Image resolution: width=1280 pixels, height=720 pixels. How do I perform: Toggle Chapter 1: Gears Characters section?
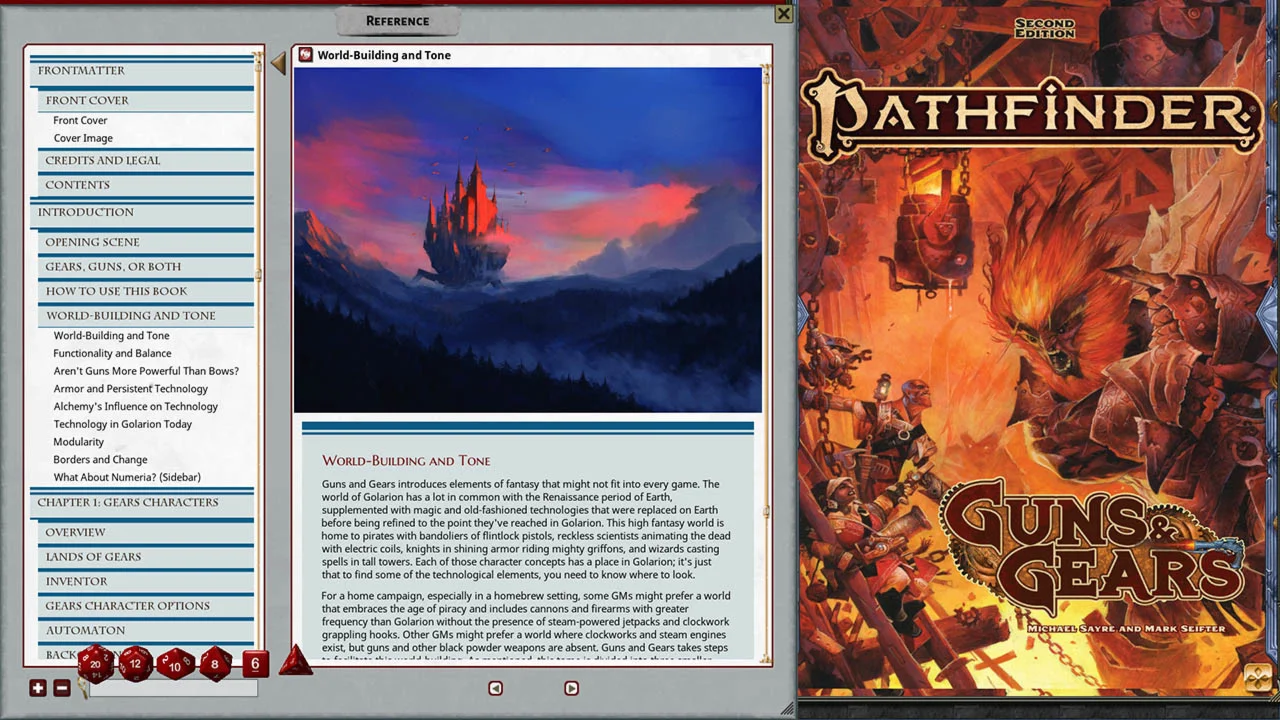[142, 502]
